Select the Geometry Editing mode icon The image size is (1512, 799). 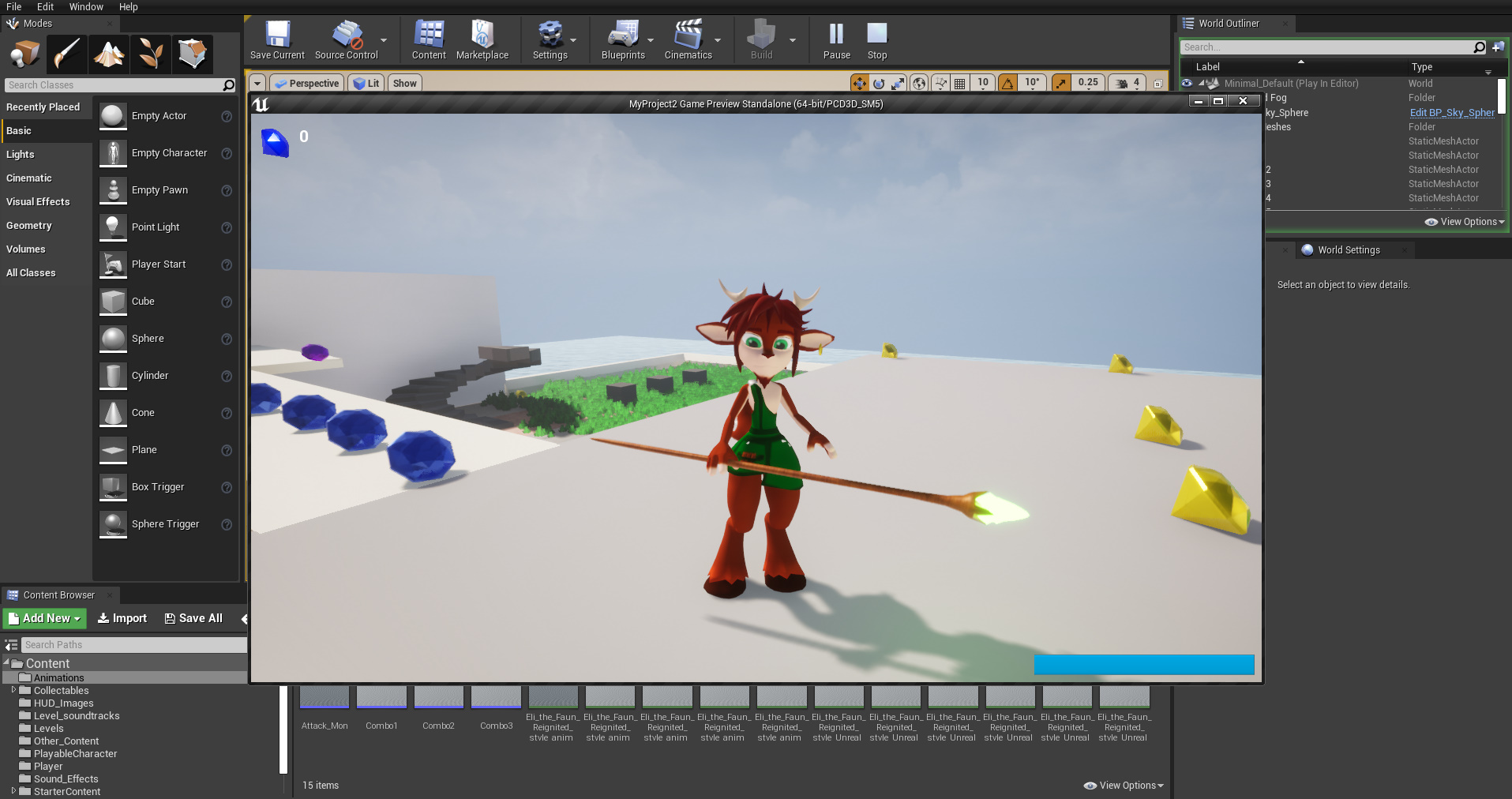click(192, 54)
